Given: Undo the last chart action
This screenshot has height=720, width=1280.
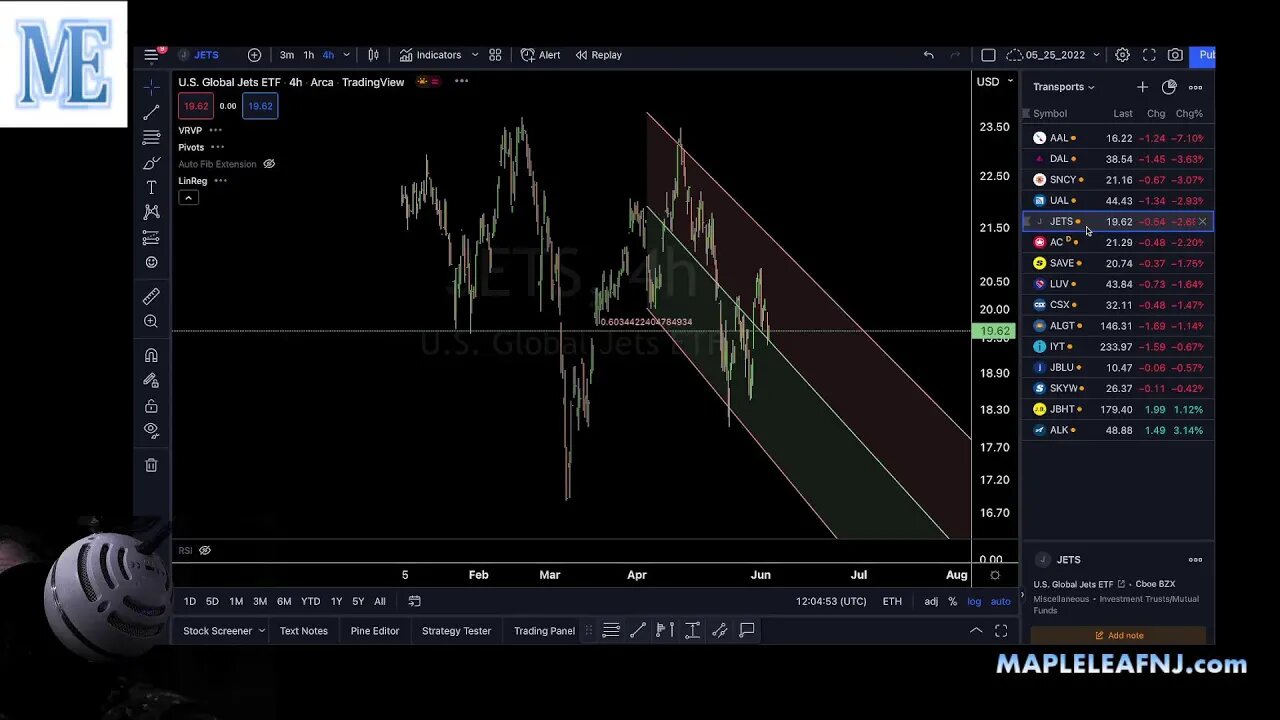Looking at the screenshot, I should 928,55.
